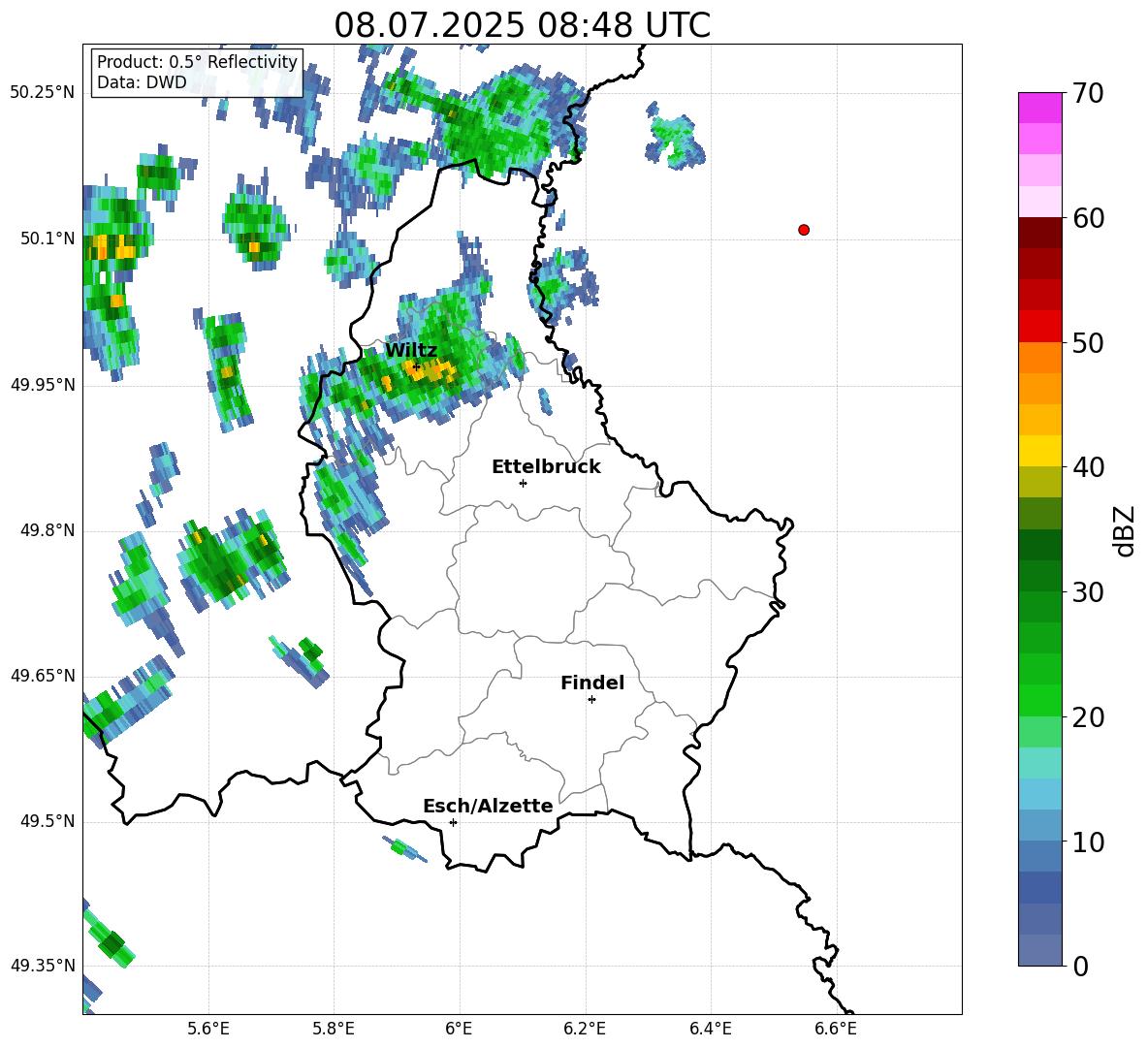Click the colorbar value 70
This screenshot has width=1148, height=1048.
pos(1088,93)
